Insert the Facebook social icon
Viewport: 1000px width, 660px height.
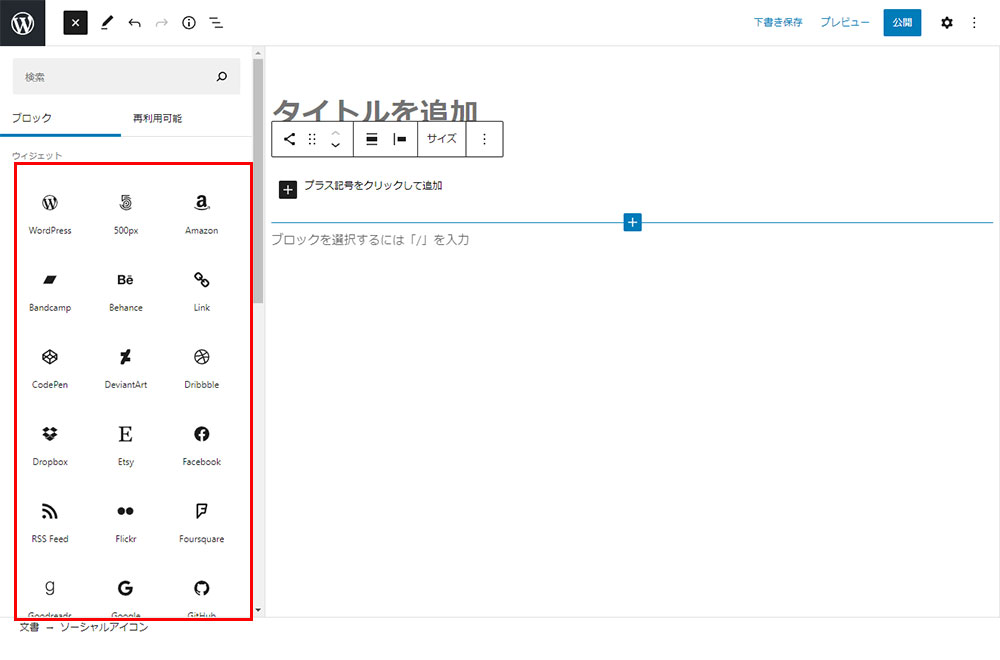(x=201, y=443)
